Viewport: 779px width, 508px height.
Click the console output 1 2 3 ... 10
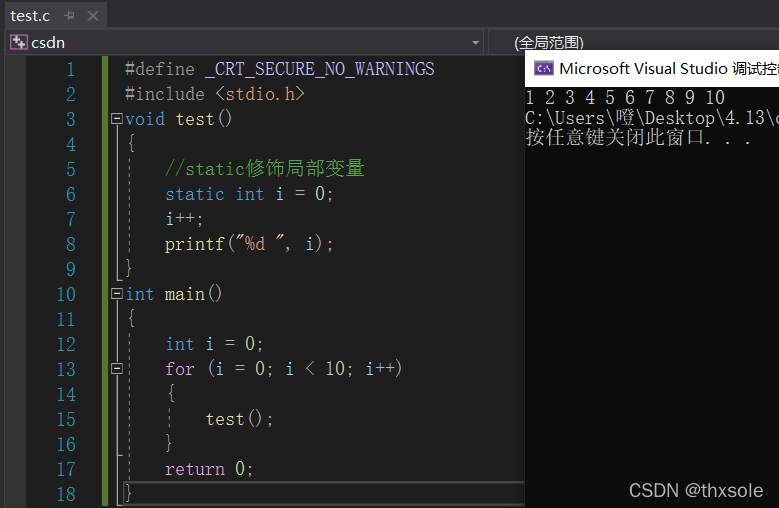pyautogui.click(x=625, y=97)
